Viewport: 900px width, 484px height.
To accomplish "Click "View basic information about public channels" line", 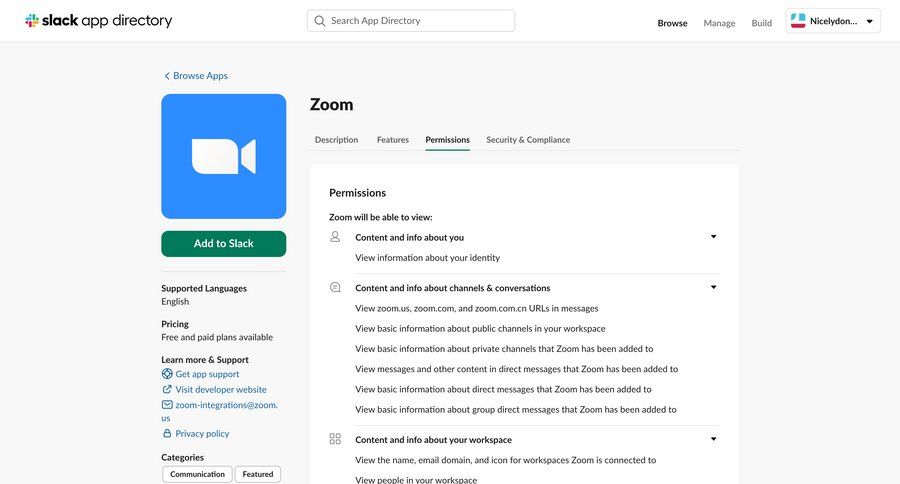I will pyautogui.click(x=480, y=328).
